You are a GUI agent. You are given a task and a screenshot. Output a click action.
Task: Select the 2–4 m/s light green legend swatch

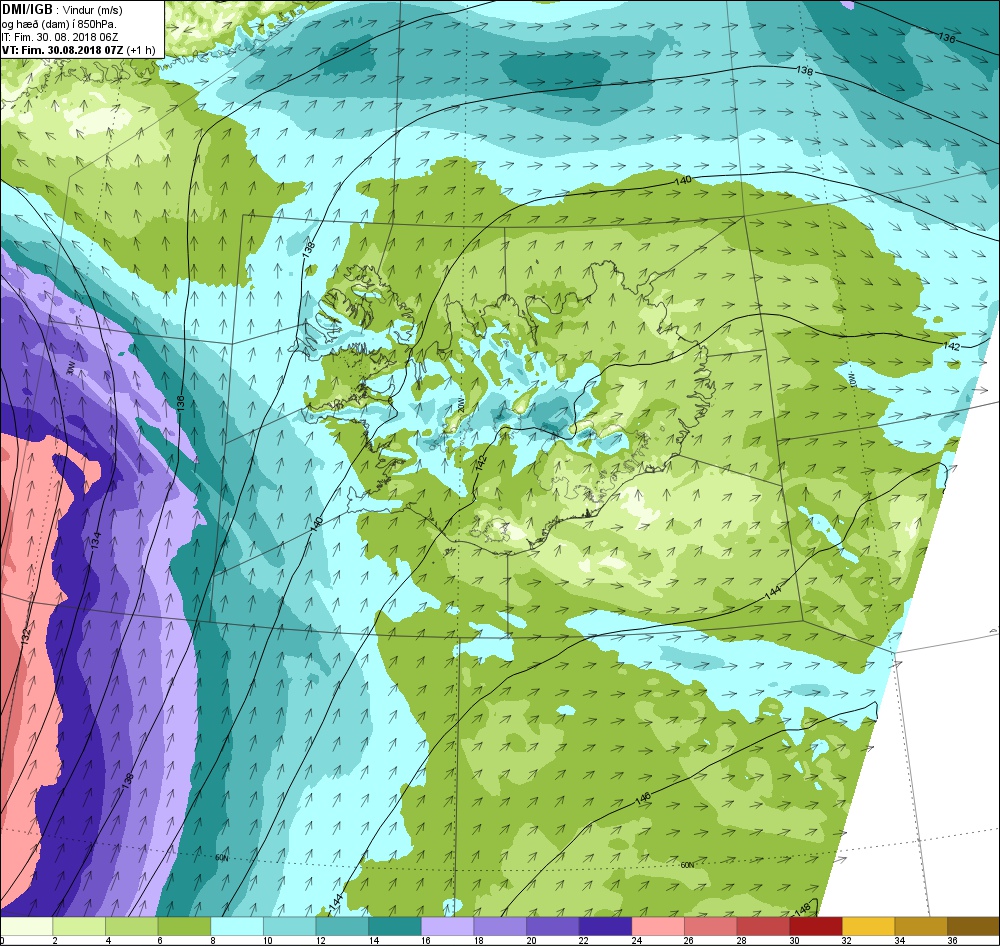79,926
